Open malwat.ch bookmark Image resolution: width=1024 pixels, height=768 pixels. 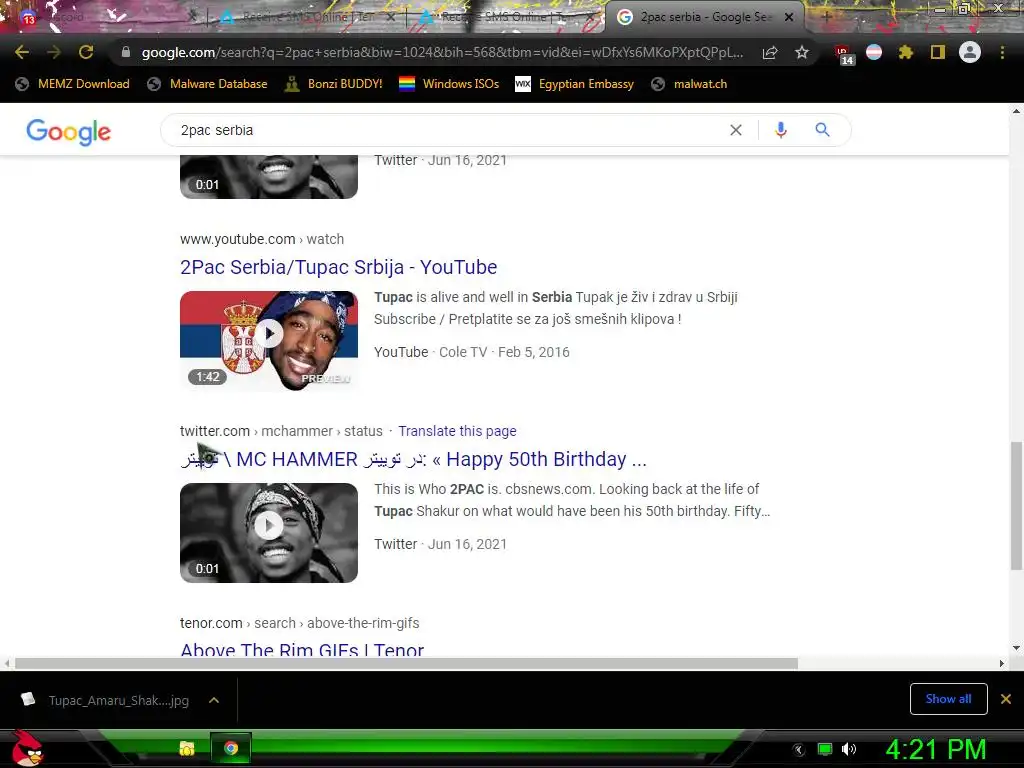[x=690, y=84]
